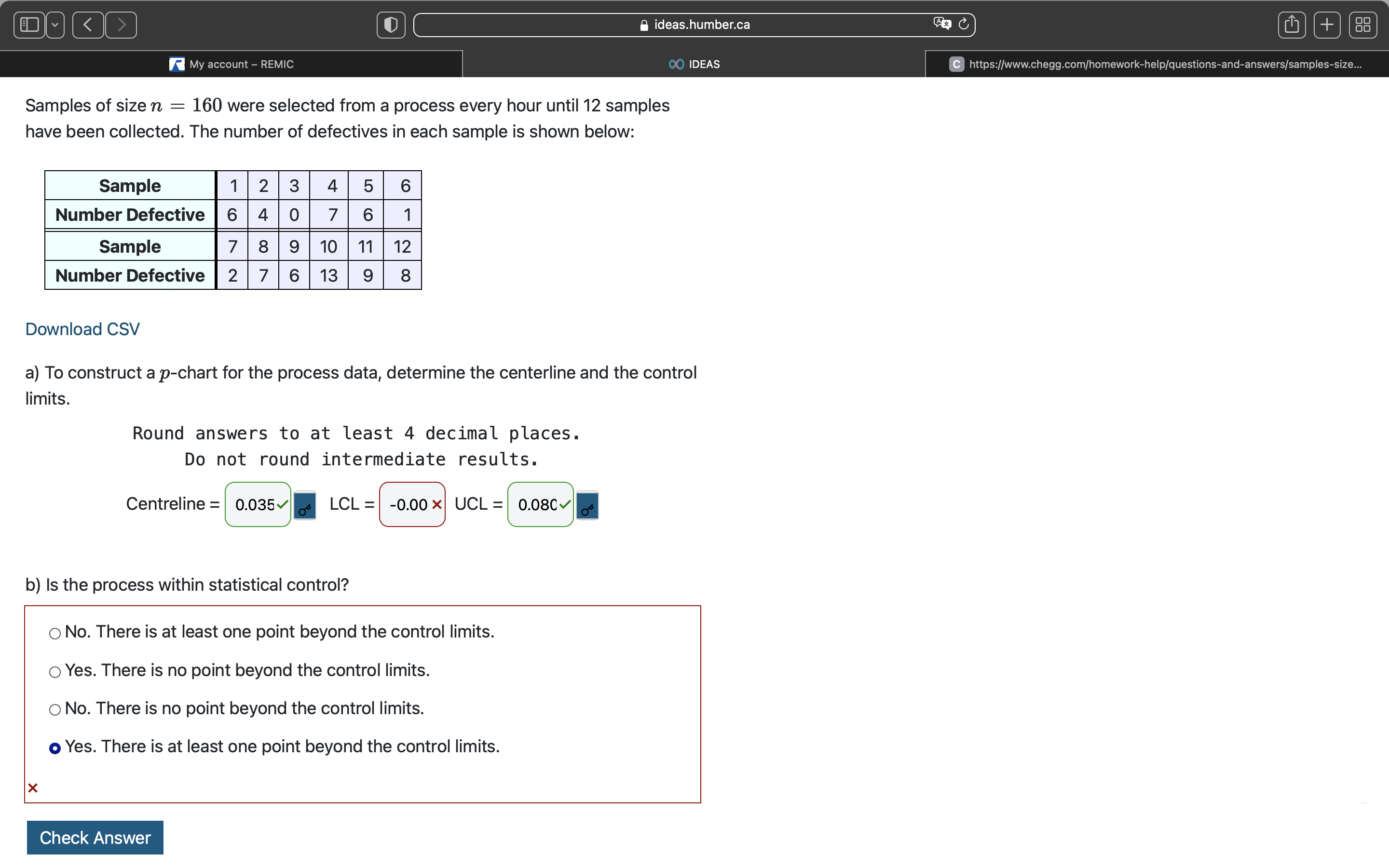Open the privacy shield report icon

(x=391, y=25)
